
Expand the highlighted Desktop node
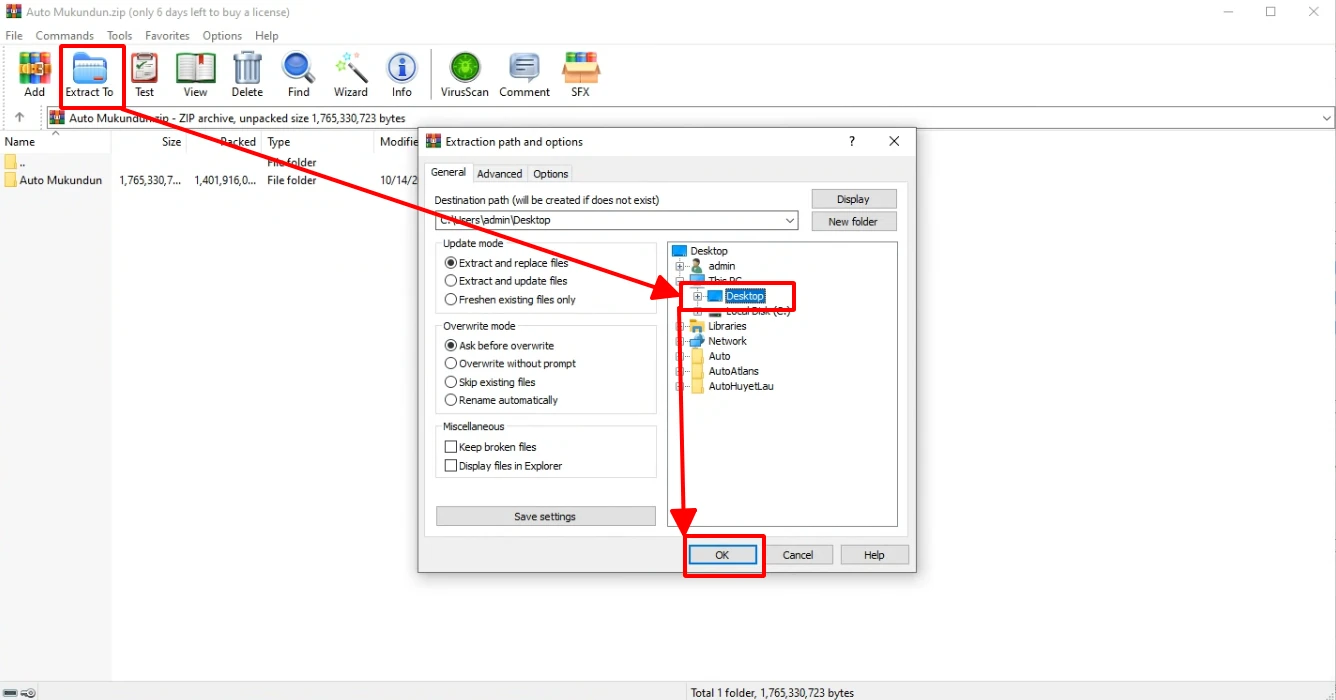pyautogui.click(x=698, y=296)
